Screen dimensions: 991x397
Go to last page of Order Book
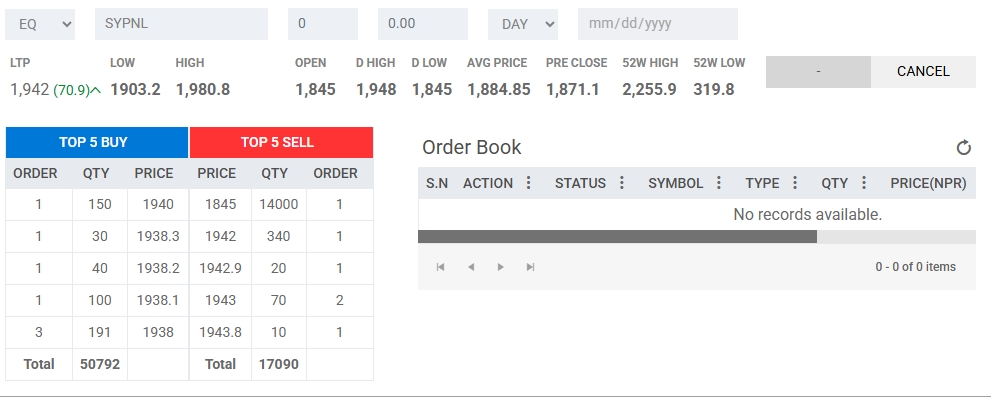[x=530, y=267]
